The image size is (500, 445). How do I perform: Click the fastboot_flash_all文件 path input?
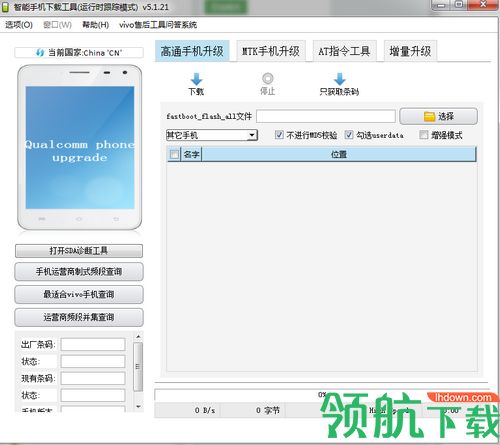(326, 116)
